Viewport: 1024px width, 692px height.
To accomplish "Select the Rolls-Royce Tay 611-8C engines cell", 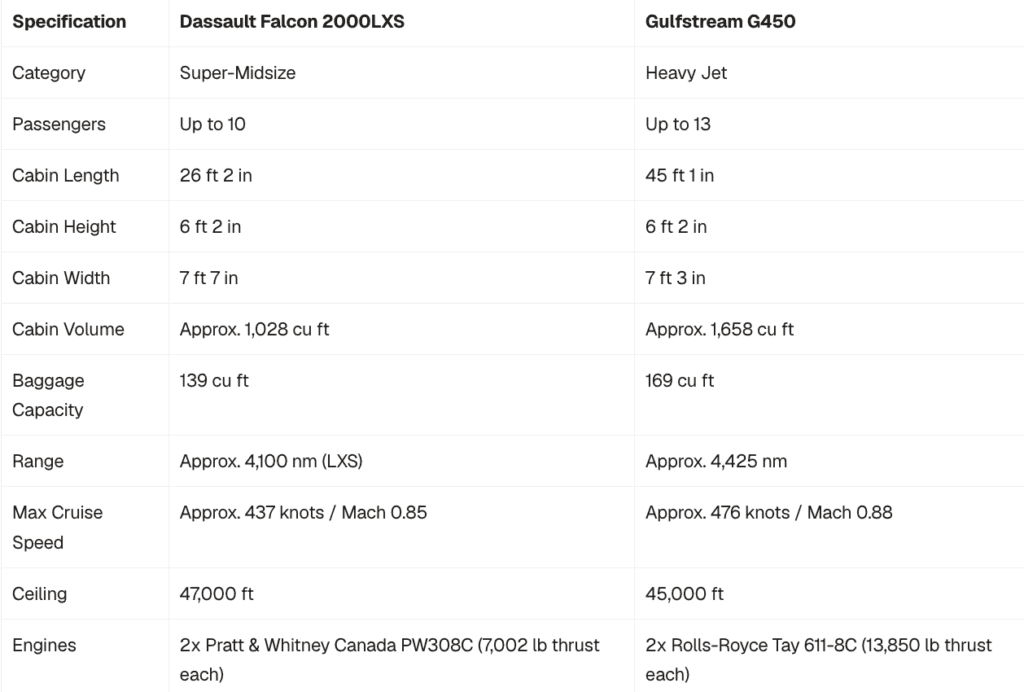I will [819, 659].
